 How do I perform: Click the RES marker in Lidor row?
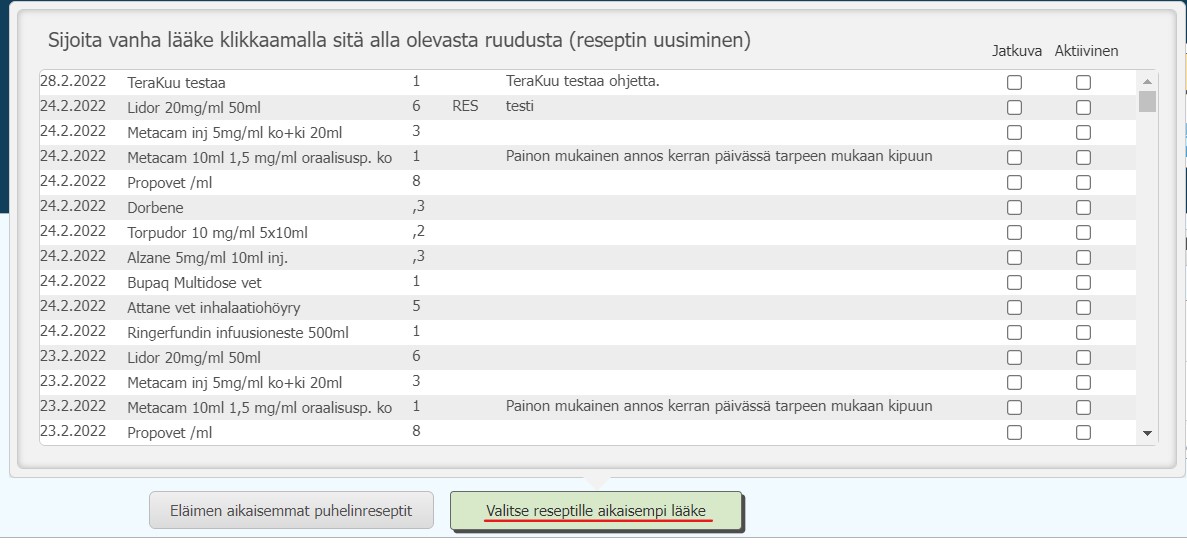click(x=465, y=106)
